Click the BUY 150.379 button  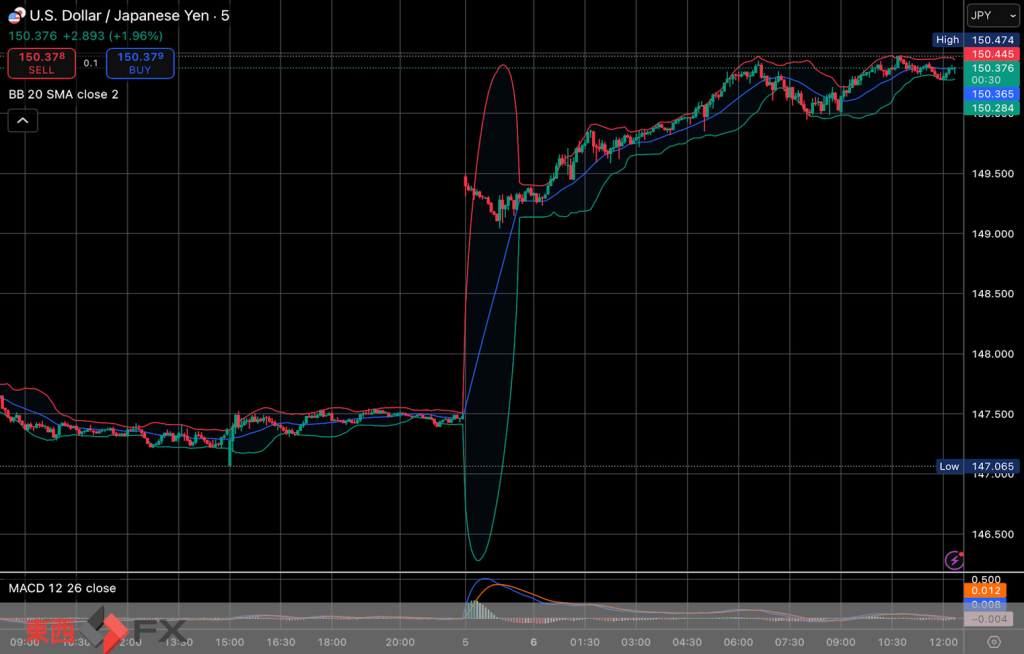click(x=141, y=63)
